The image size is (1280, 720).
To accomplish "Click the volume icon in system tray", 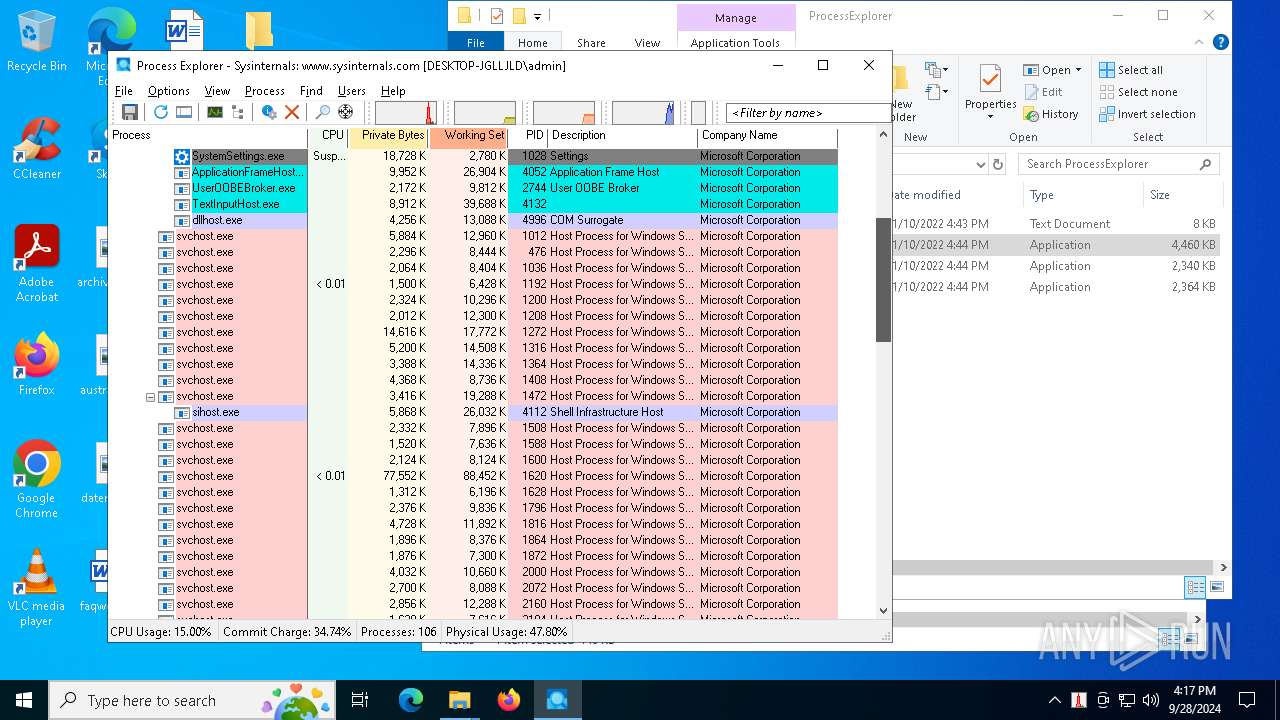I will pos(1151,700).
